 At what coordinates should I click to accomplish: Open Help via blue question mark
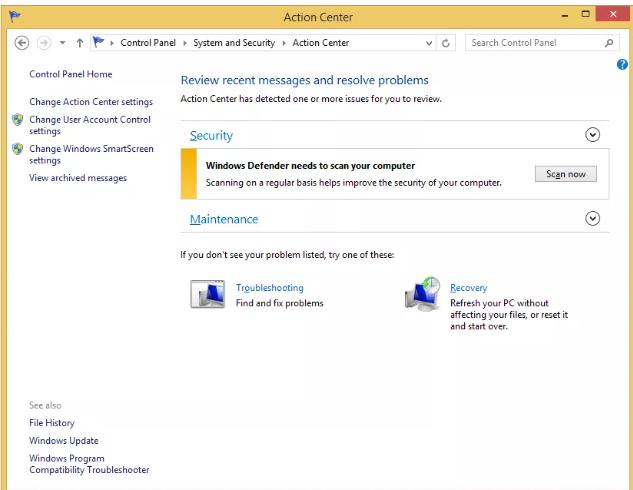(x=622, y=64)
